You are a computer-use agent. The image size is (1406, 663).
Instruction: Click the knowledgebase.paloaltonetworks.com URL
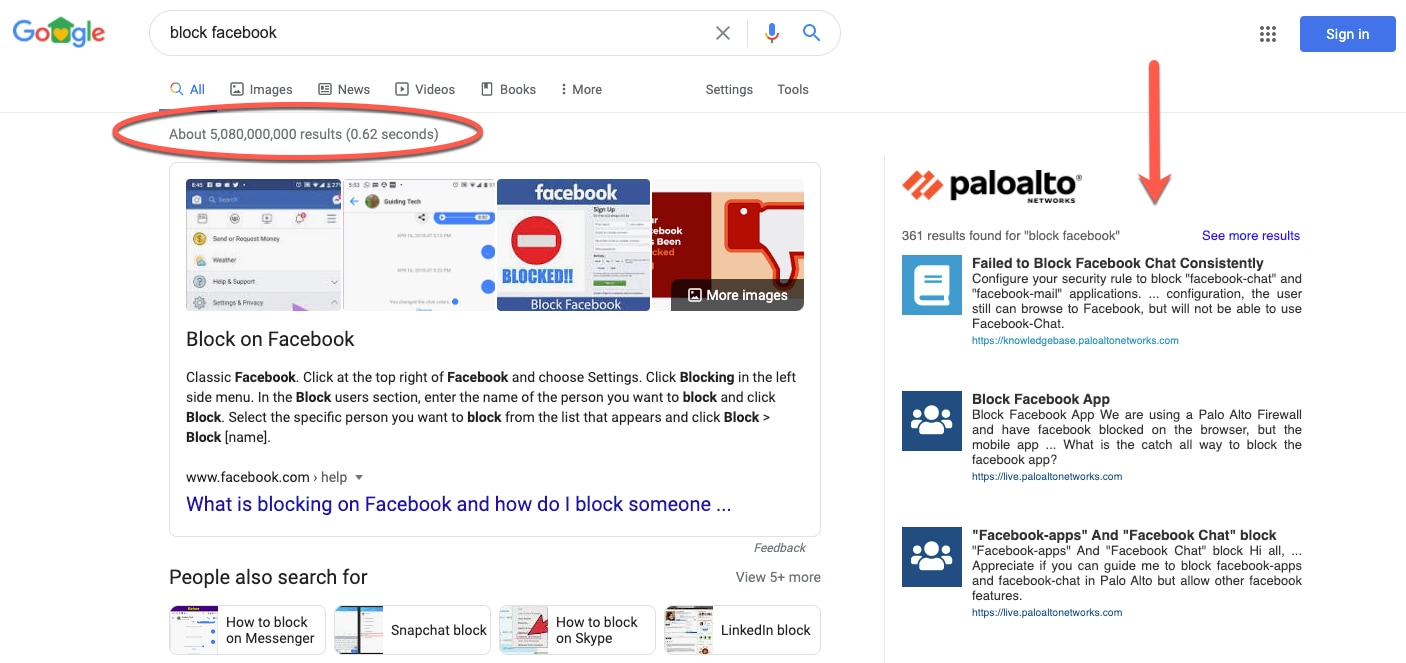[1075, 341]
